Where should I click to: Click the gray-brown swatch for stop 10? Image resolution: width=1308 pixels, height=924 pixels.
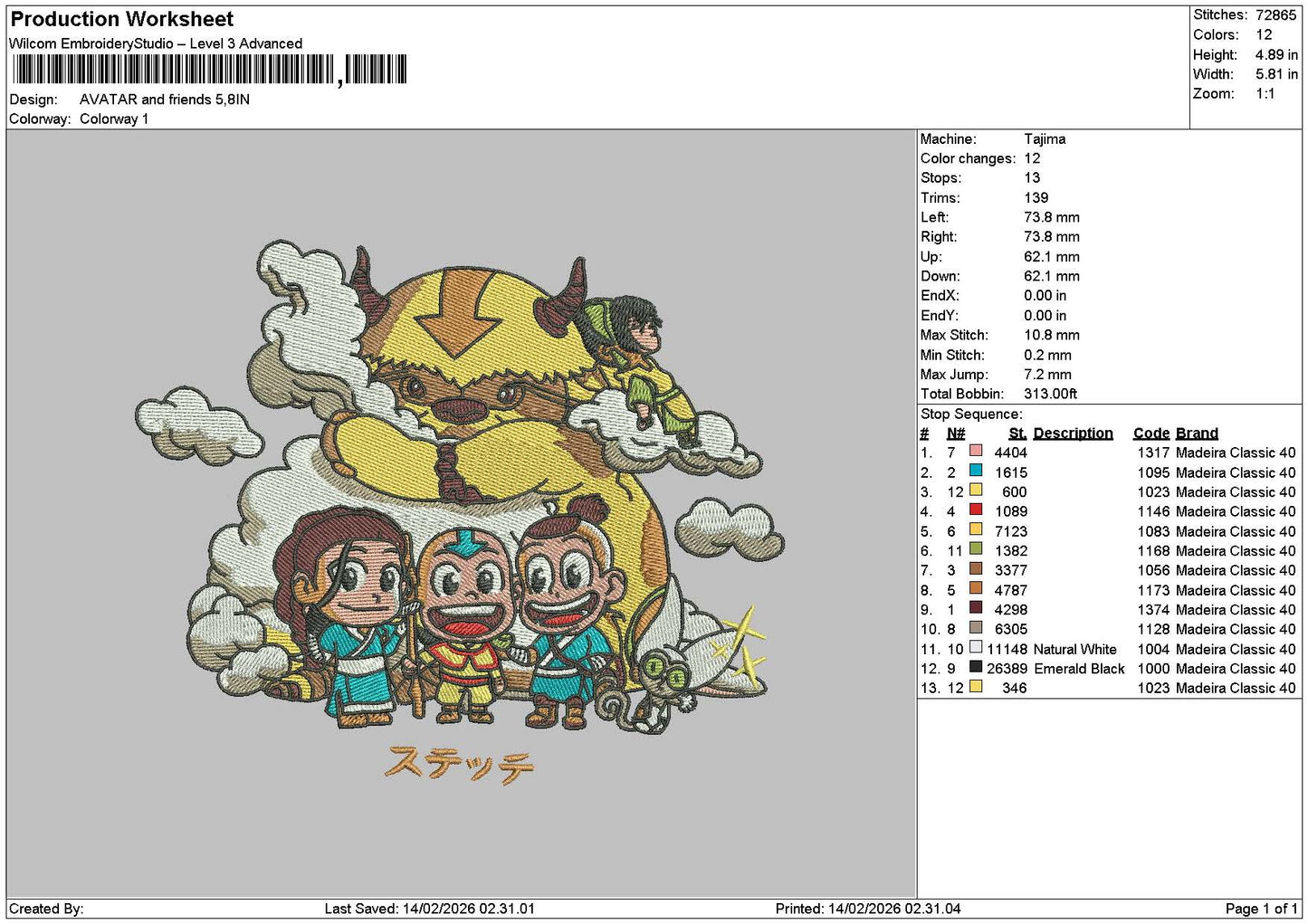975,627
